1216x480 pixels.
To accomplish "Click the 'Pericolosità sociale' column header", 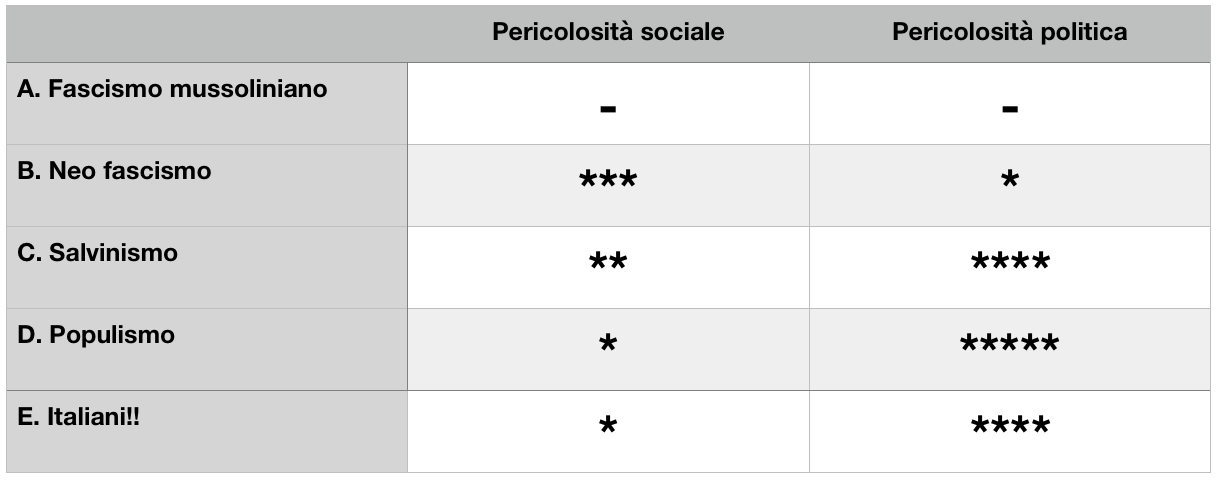I will (608, 32).
